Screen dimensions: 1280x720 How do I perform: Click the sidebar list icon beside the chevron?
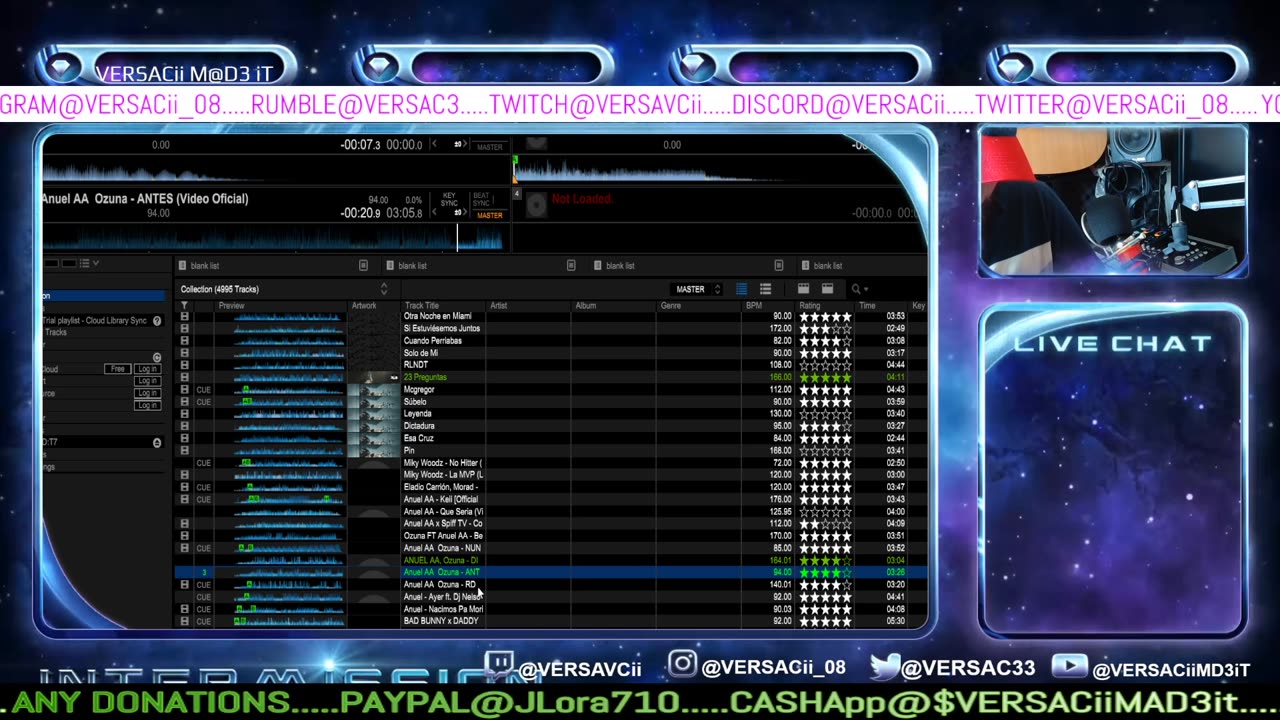pyautogui.click(x=84, y=263)
